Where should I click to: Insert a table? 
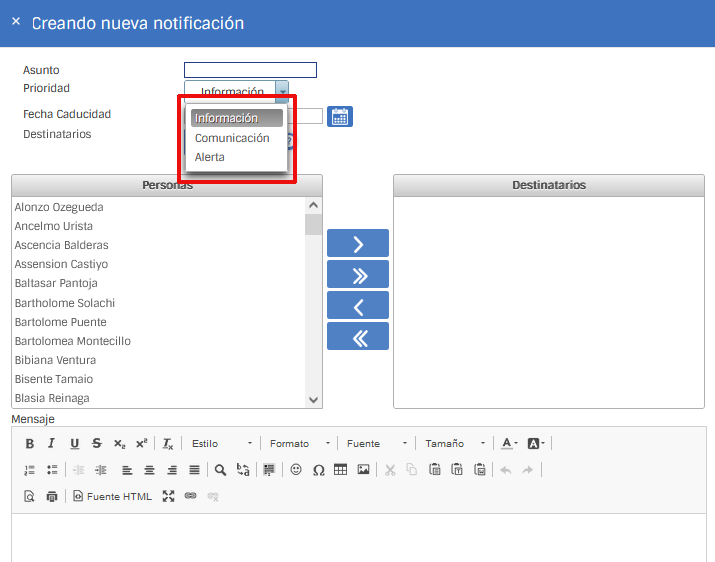(341, 470)
